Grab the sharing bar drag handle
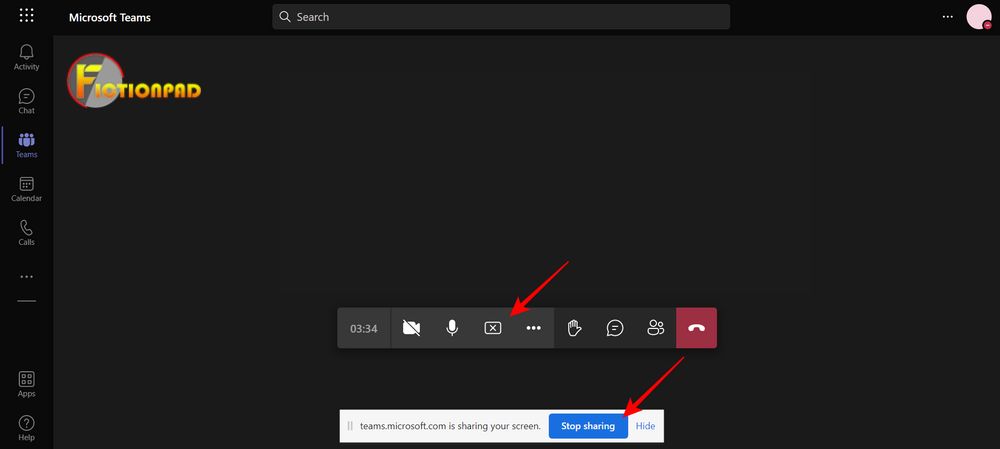1000x449 pixels. tap(349, 426)
